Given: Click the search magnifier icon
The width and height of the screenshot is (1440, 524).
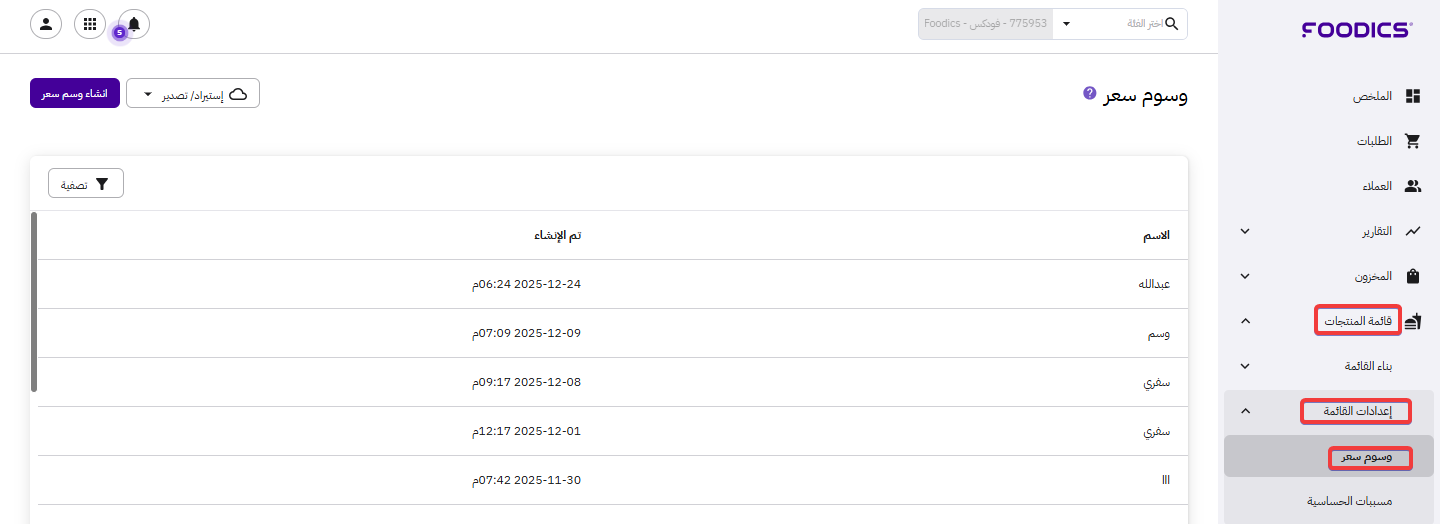Looking at the screenshot, I should point(1172,24).
